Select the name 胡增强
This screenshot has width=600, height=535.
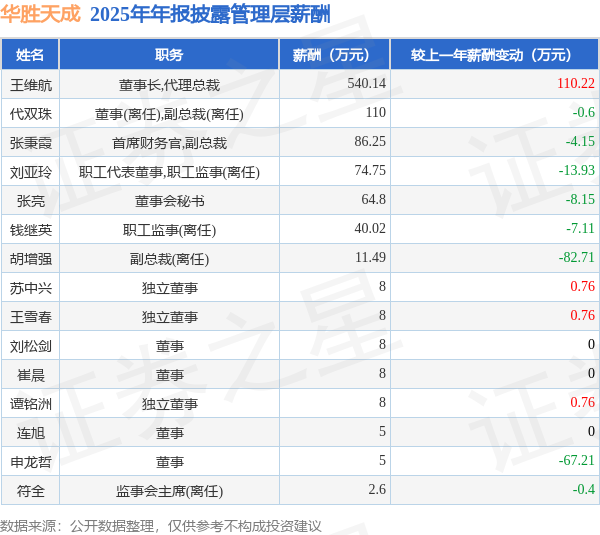(31, 259)
